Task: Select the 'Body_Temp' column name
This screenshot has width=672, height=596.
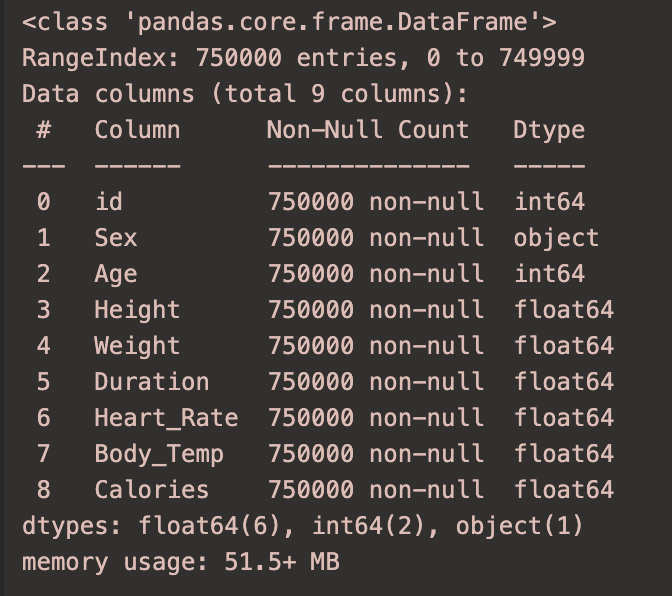Action: [159, 454]
